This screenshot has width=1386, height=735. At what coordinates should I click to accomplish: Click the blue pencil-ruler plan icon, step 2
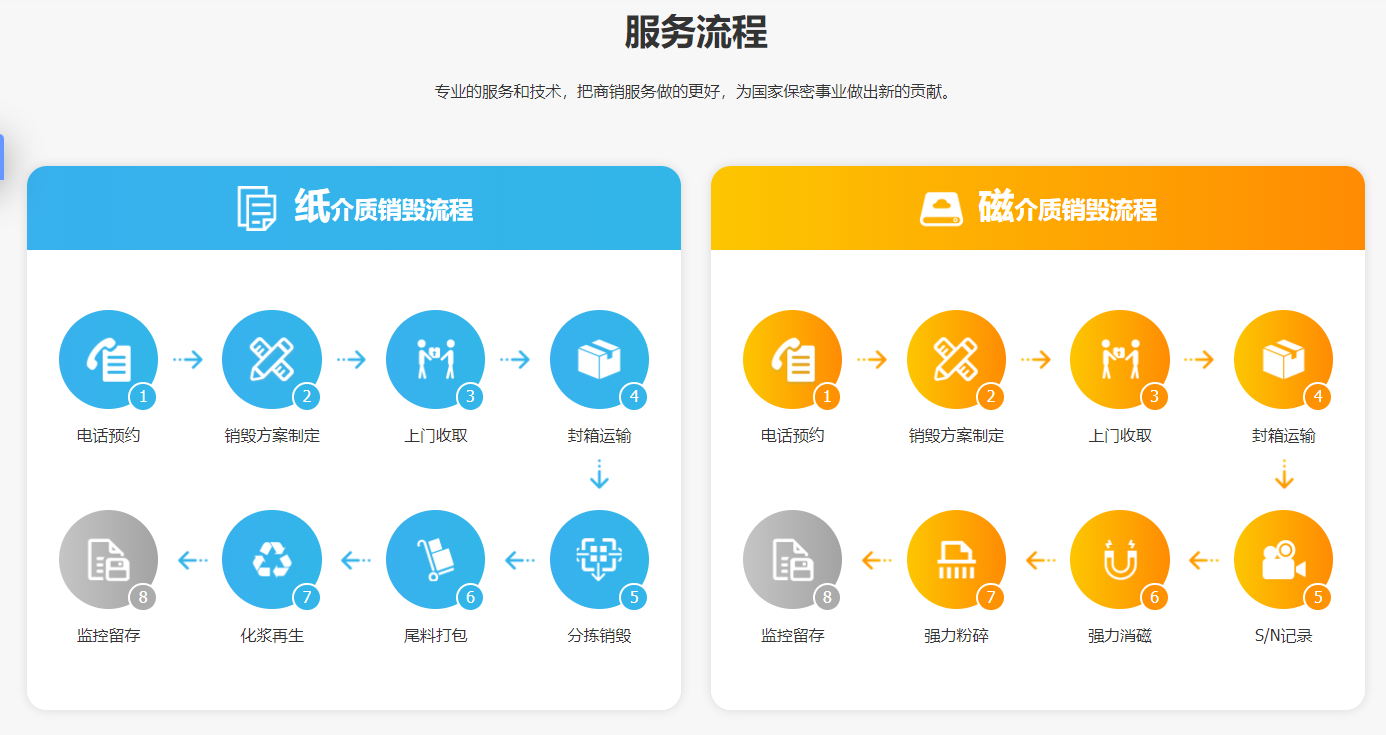[272, 360]
